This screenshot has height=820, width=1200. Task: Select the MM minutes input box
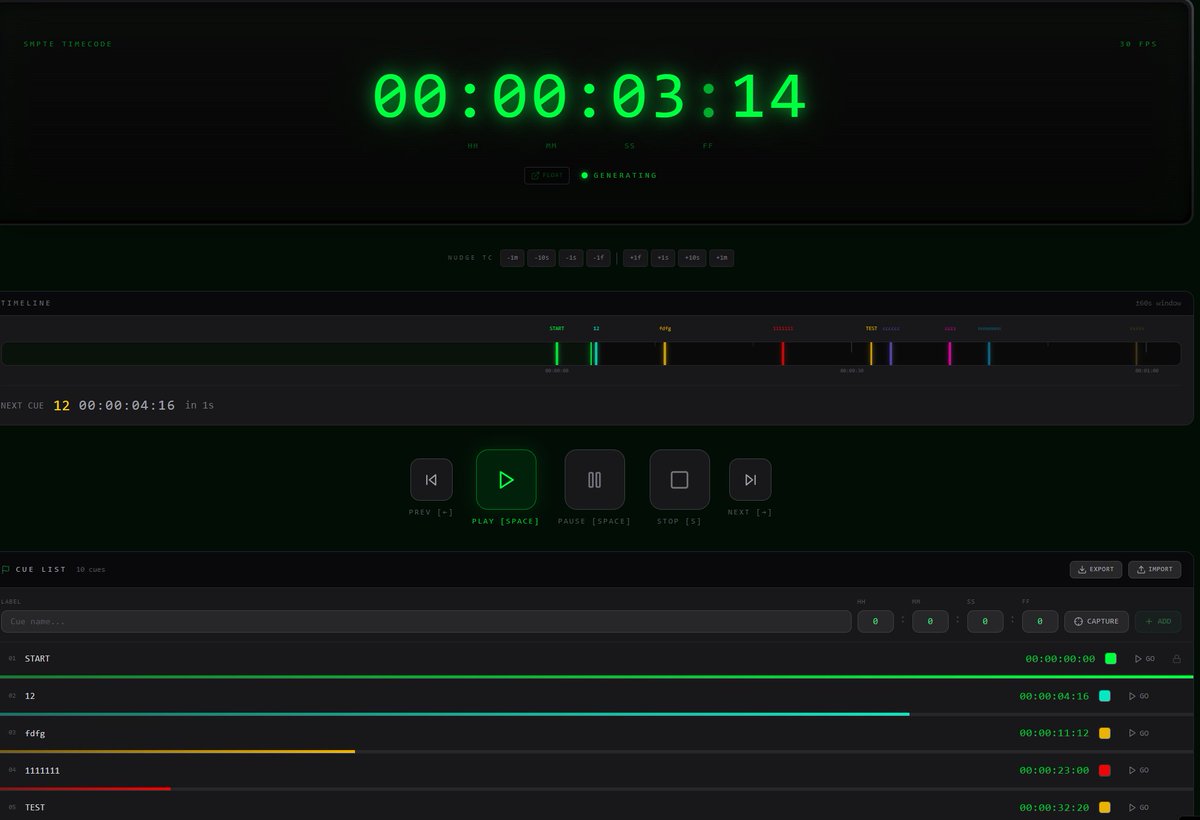(x=930, y=621)
